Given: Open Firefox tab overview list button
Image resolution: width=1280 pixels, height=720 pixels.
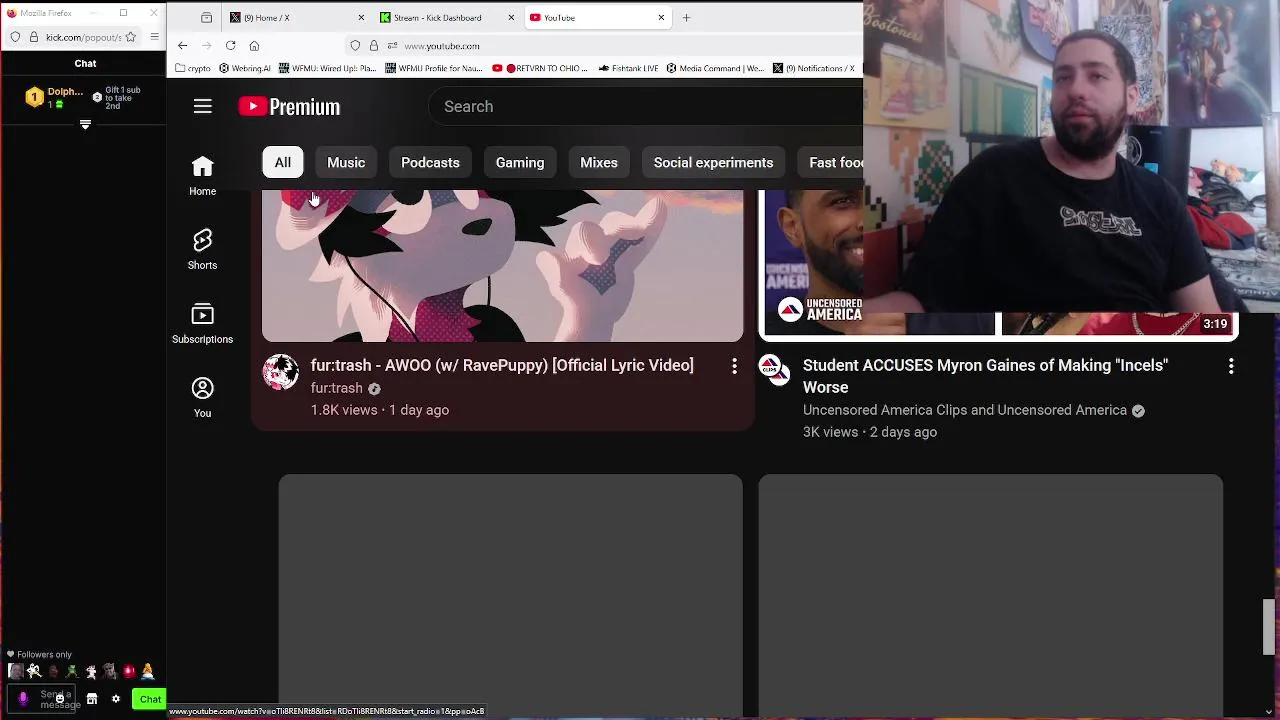Looking at the screenshot, I should 206,17.
